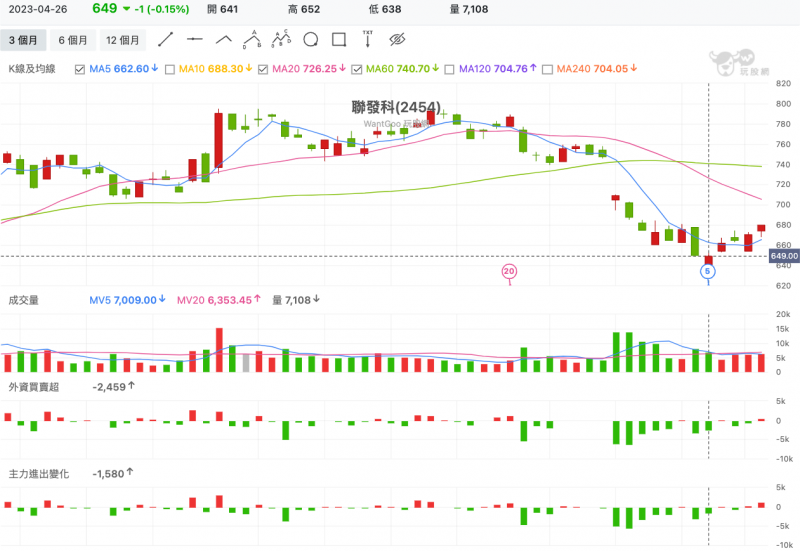Activate the TXT text annotation tool
800x551 pixels.
367,40
